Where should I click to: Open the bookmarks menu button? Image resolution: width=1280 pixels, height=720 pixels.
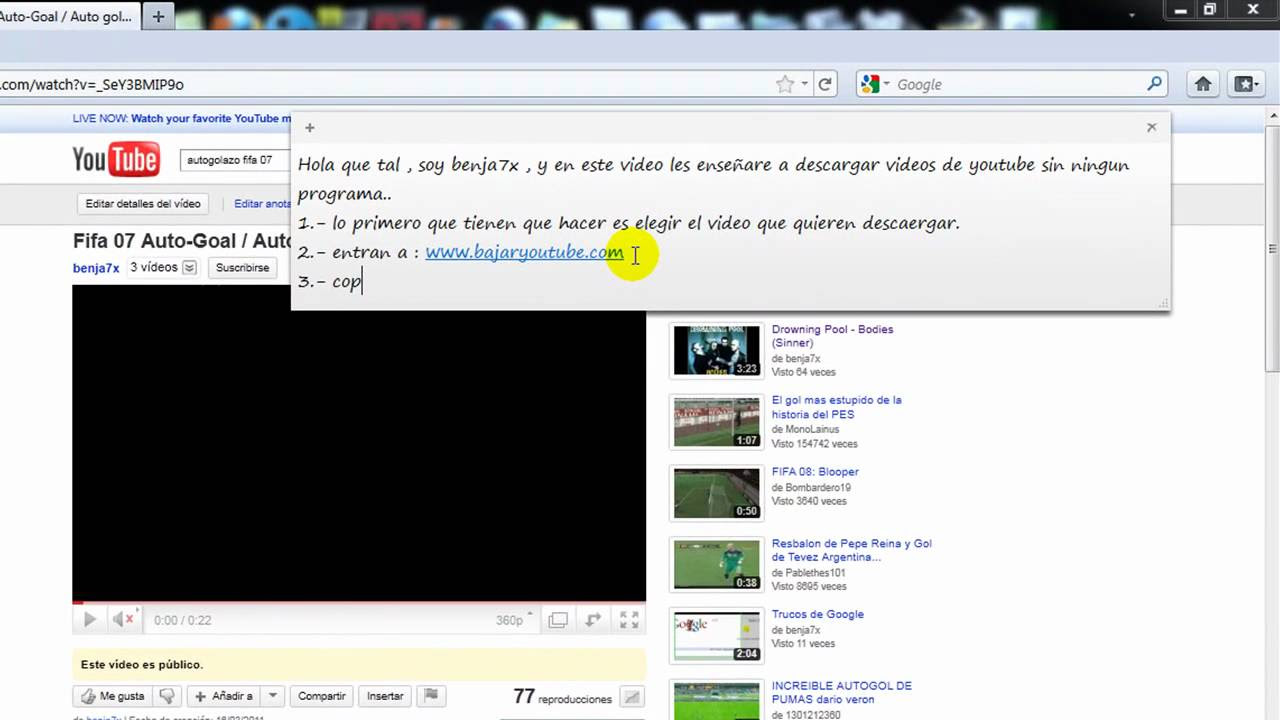pos(1247,85)
